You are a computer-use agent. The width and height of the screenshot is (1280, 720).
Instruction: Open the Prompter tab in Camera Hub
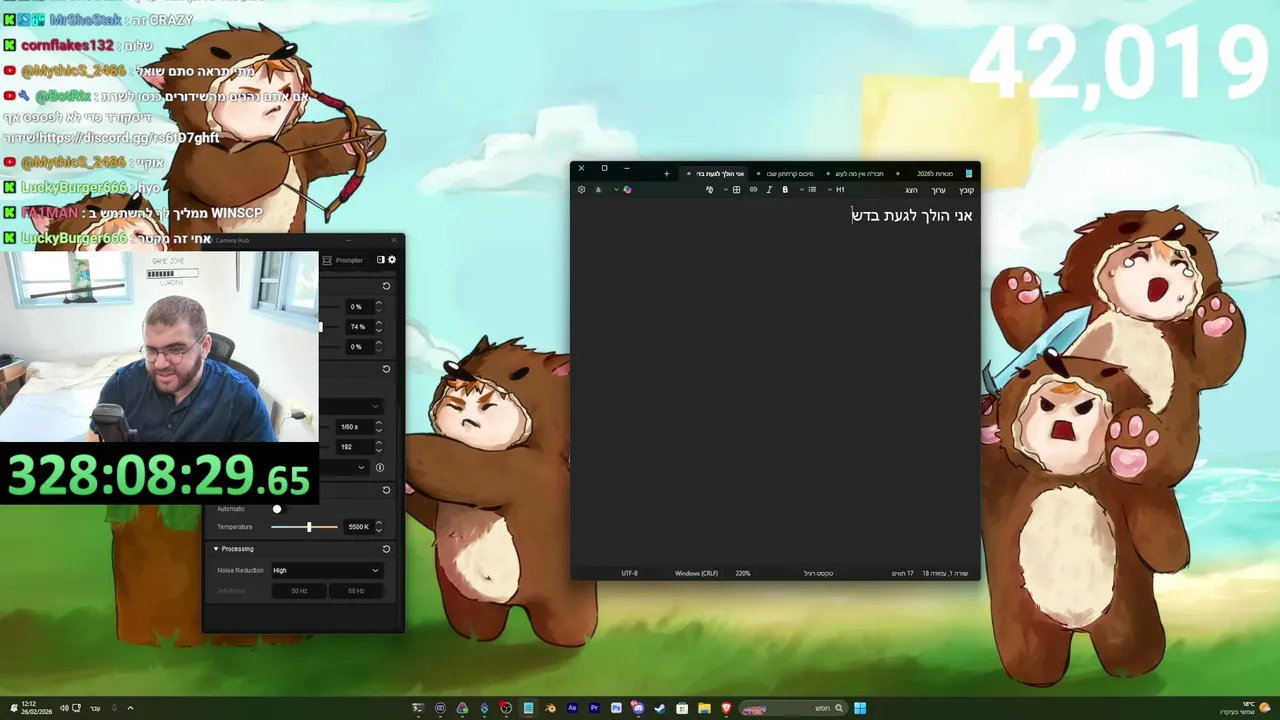pyautogui.click(x=343, y=260)
